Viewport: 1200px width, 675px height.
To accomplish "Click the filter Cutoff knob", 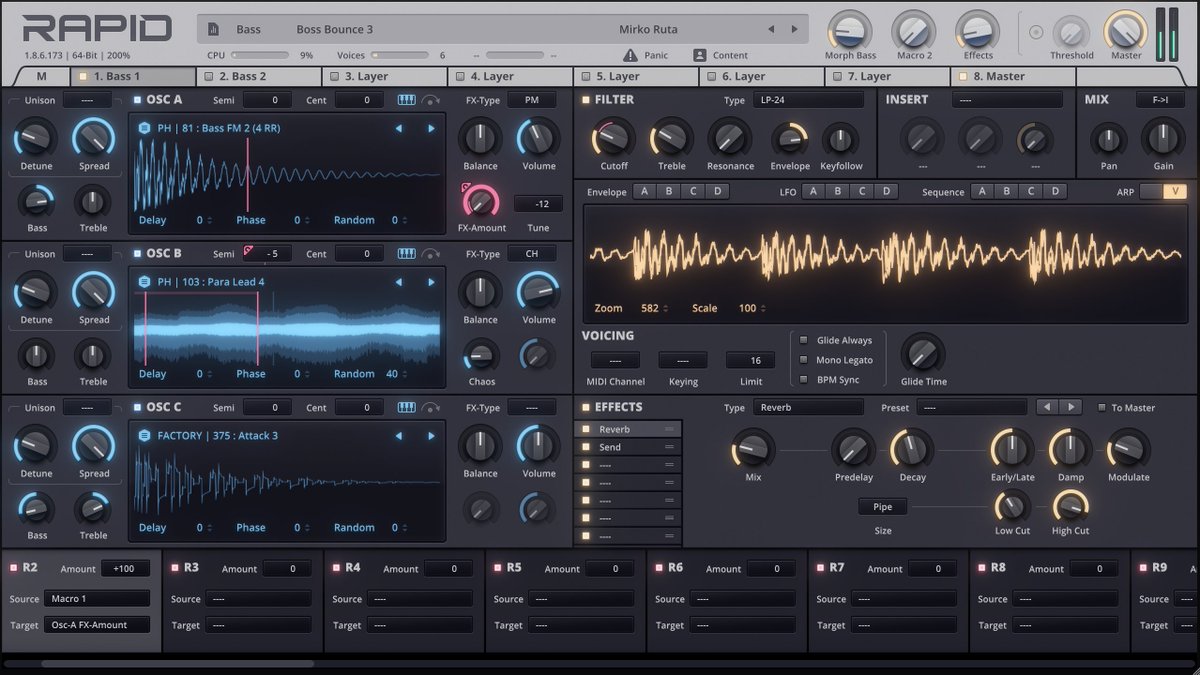I will point(613,138).
